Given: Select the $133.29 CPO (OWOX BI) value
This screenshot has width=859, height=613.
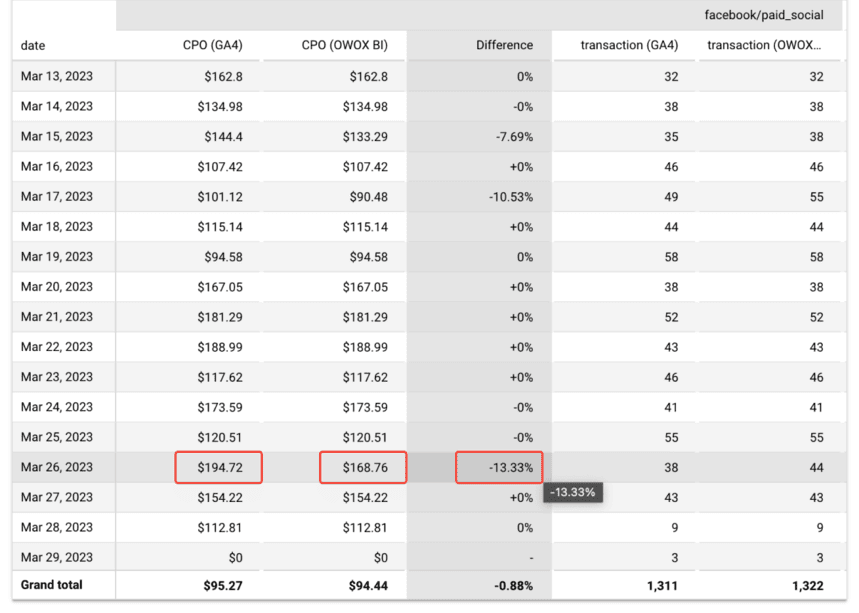Looking at the screenshot, I should (365, 137).
